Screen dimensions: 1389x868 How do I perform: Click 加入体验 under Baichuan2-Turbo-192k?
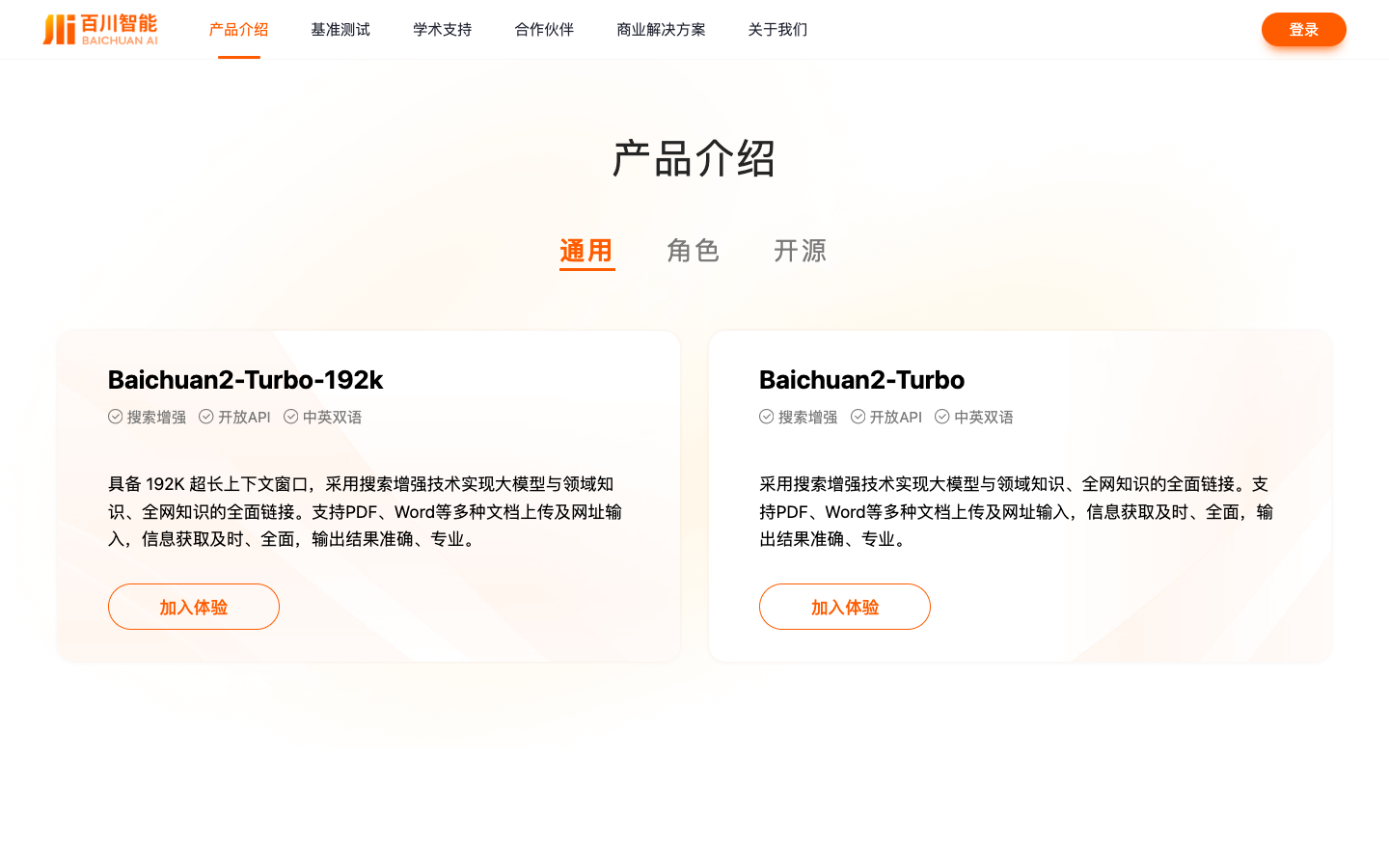click(x=194, y=607)
